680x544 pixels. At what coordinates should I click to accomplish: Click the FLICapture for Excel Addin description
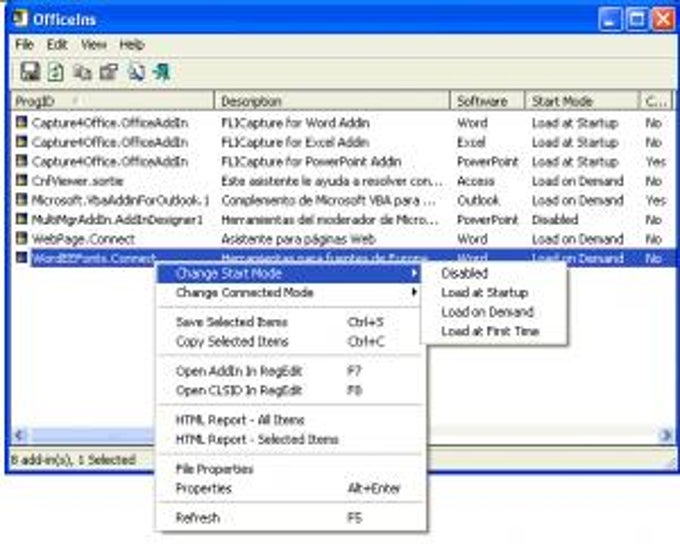coord(295,142)
